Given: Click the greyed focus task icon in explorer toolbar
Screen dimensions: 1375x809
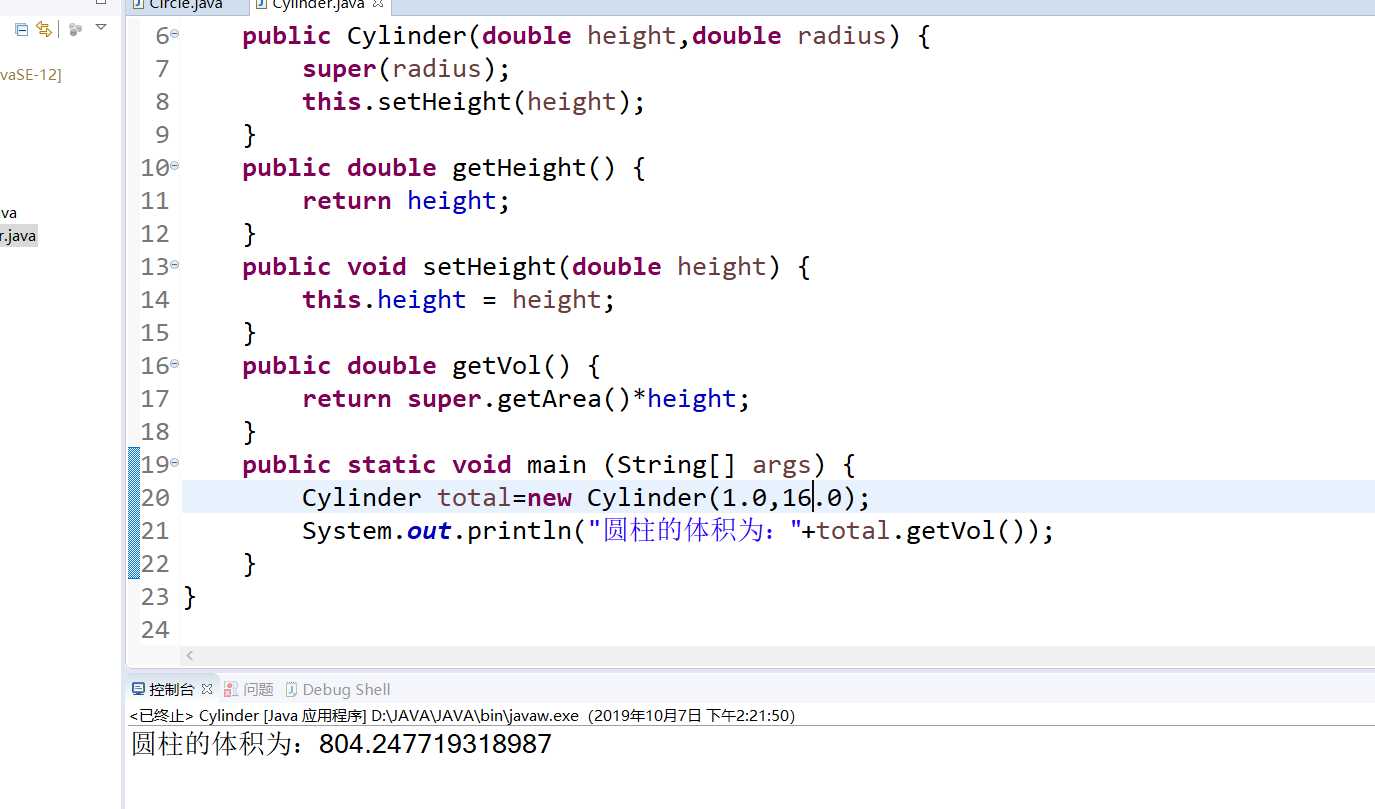Looking at the screenshot, I should (75, 29).
